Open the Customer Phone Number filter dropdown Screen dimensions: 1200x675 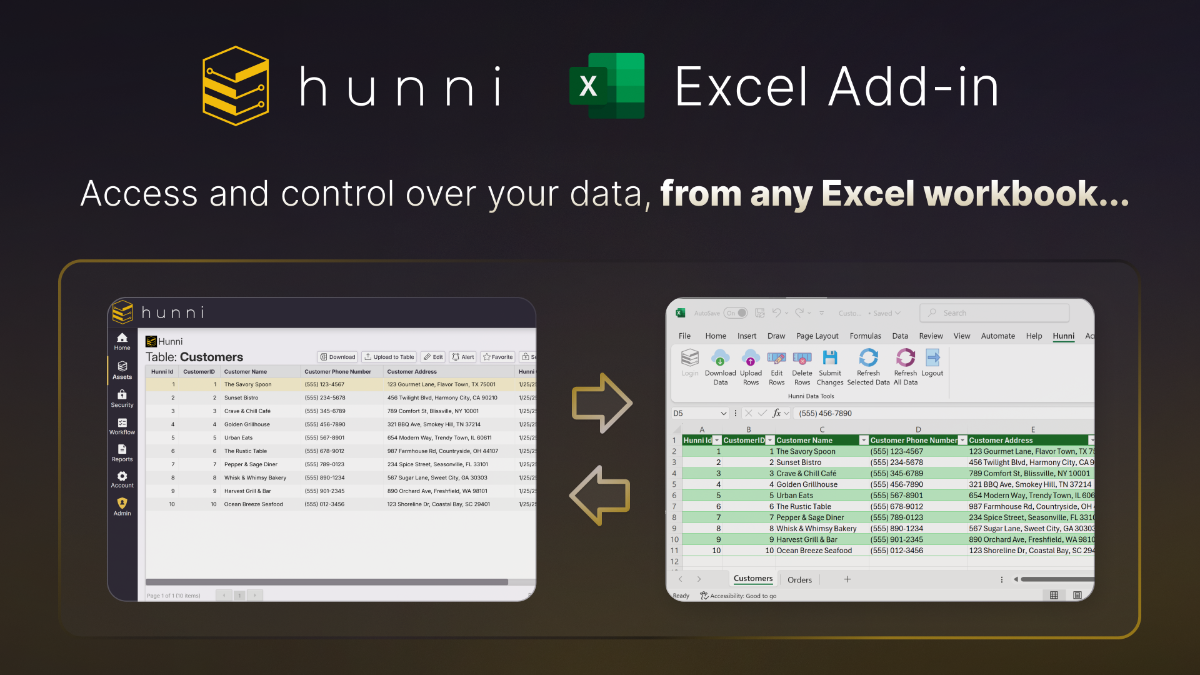click(x=962, y=440)
